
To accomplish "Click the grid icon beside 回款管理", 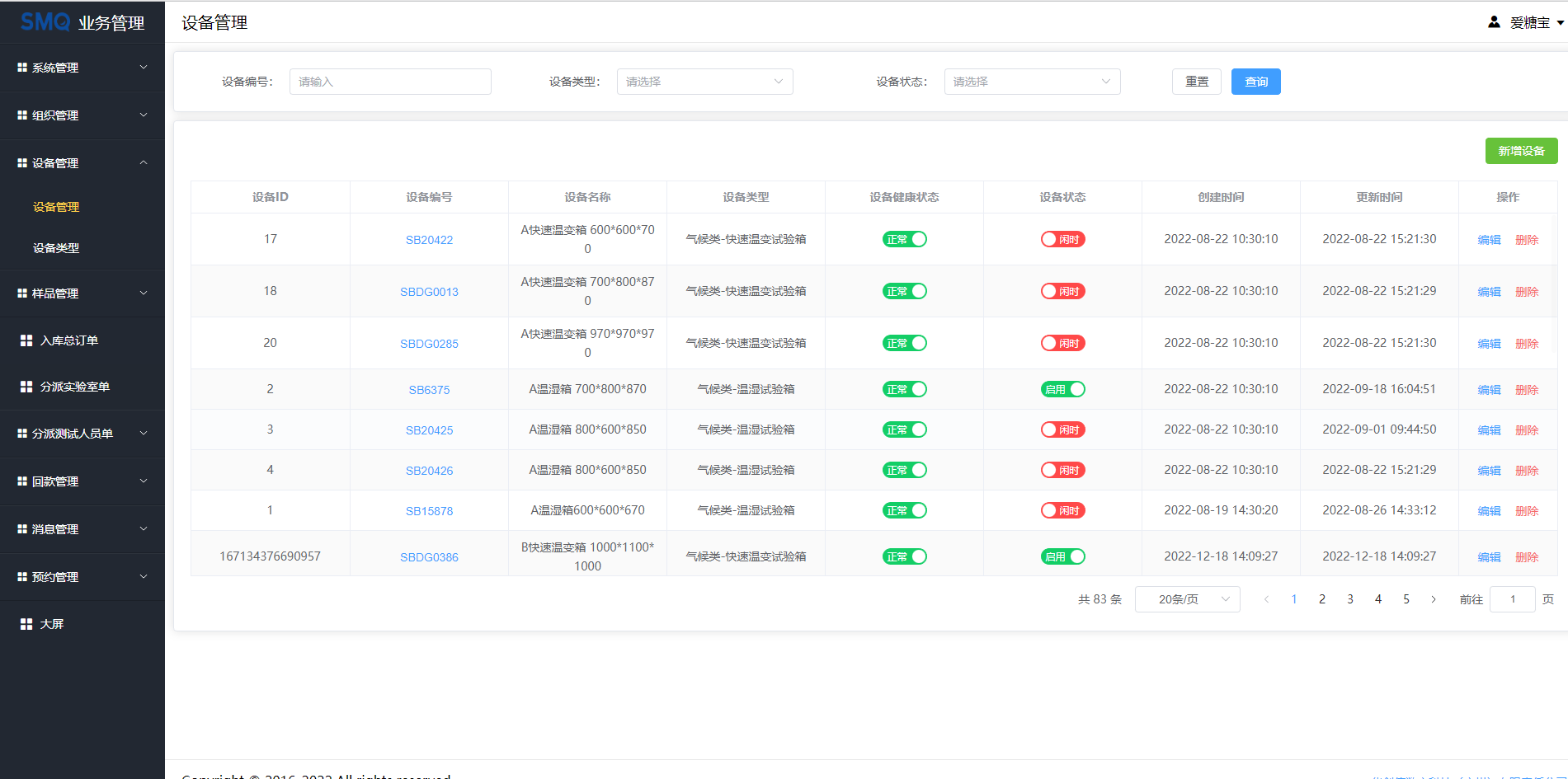I will tap(22, 481).
